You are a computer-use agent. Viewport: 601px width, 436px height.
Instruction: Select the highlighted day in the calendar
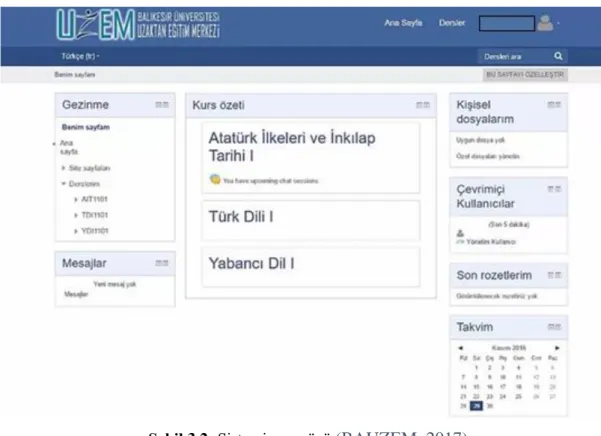click(x=476, y=406)
